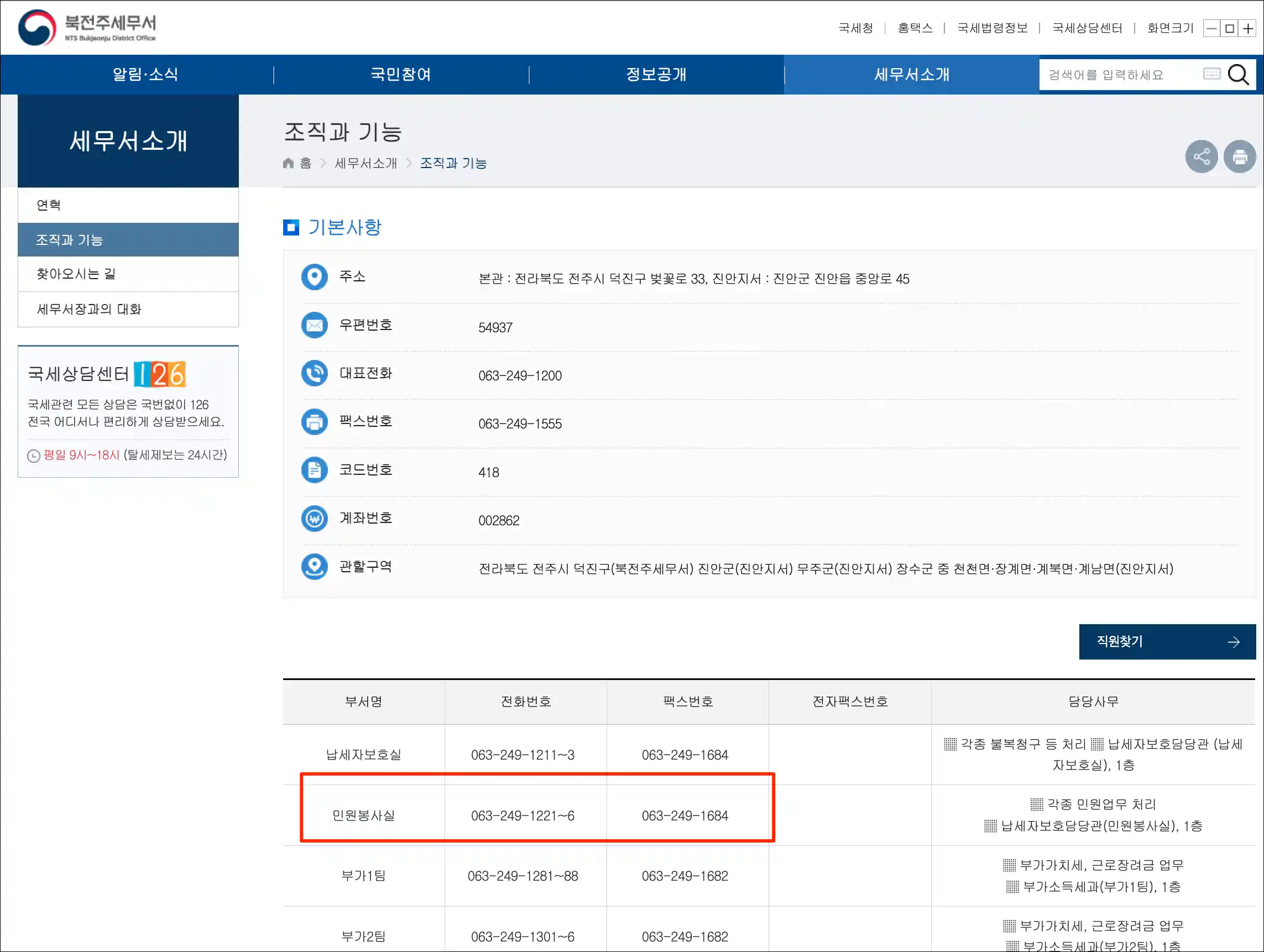Click the 민원봉사실 department cell
The height and width of the screenshot is (952, 1264).
[x=363, y=815]
